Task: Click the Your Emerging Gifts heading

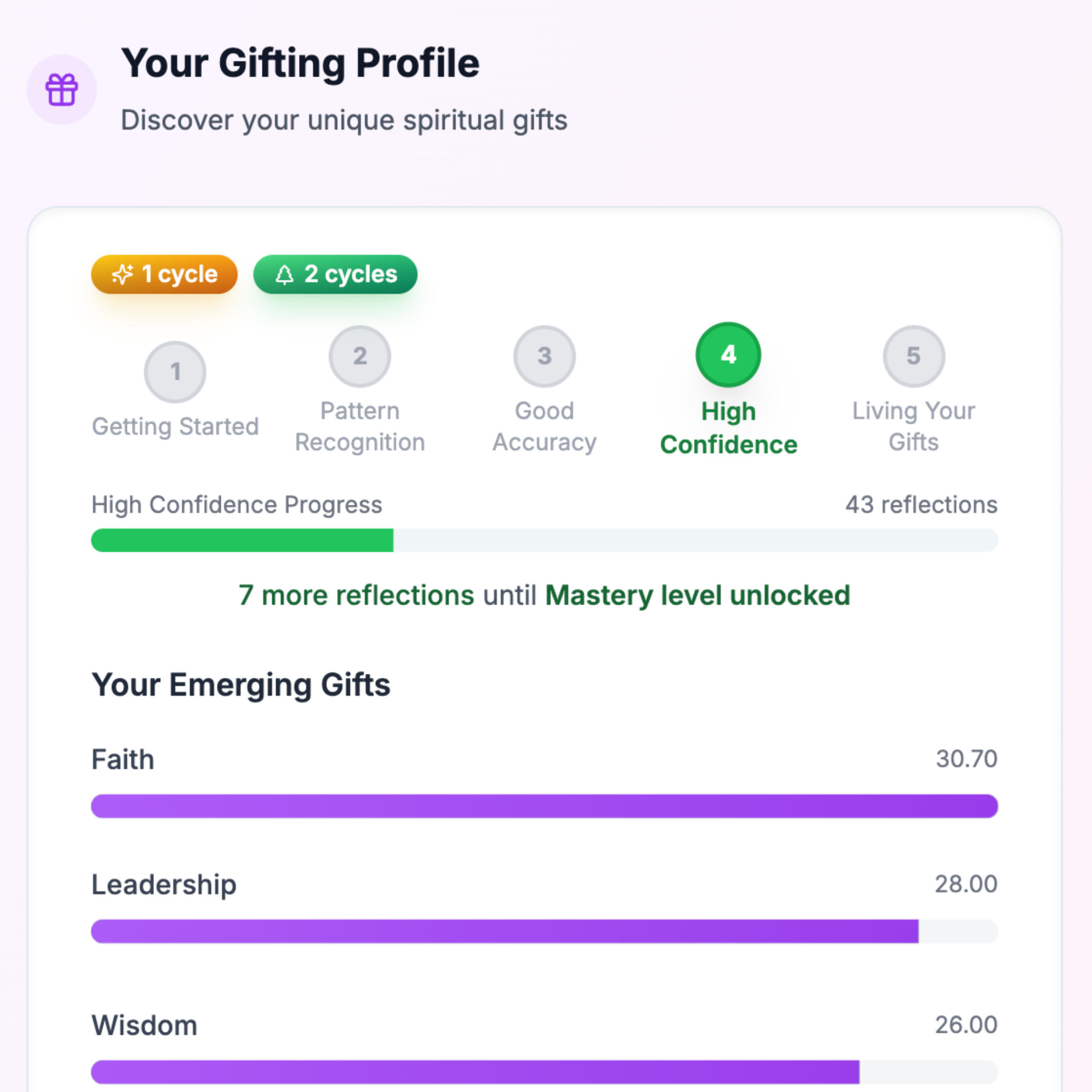Action: pos(241,685)
